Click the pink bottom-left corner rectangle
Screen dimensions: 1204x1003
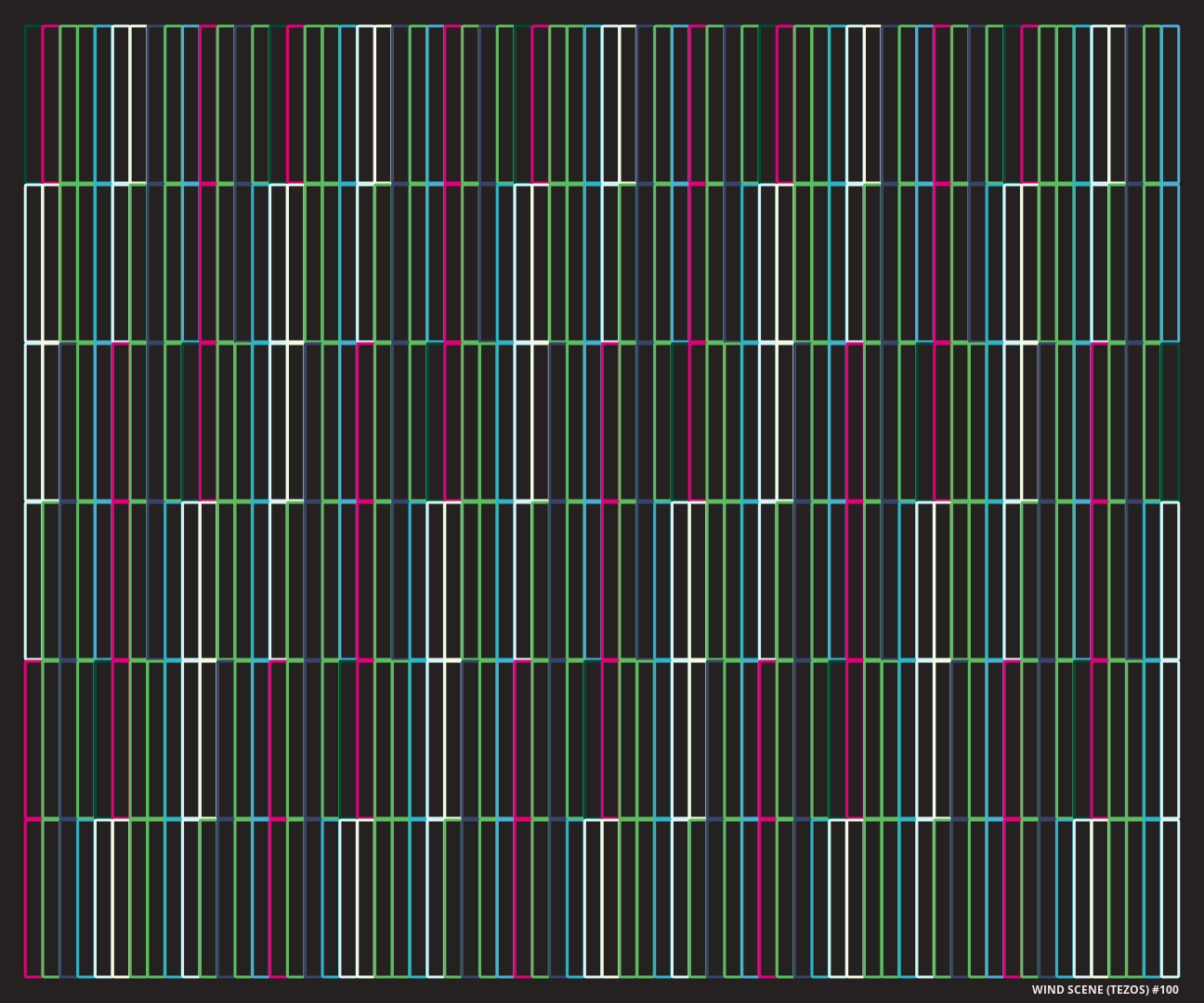point(33,898)
